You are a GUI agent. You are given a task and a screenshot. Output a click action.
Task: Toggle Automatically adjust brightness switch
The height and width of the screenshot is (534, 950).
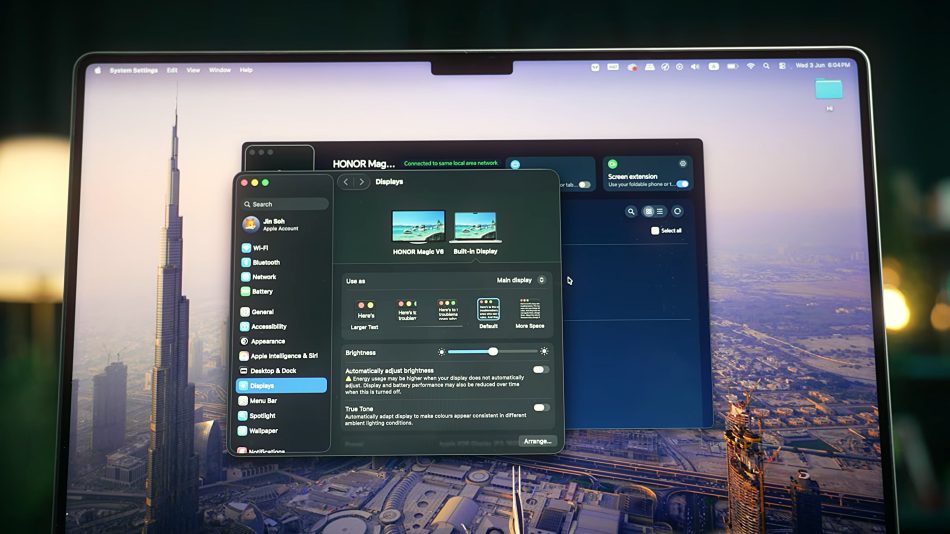[541, 369]
